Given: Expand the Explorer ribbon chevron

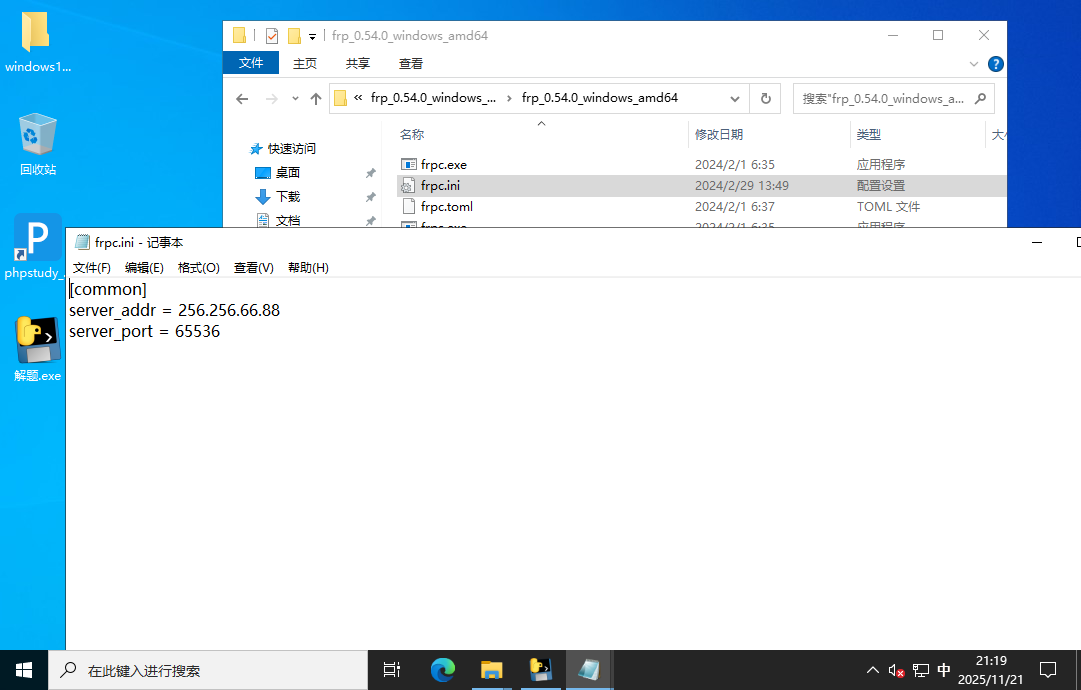Looking at the screenshot, I should (x=973, y=64).
